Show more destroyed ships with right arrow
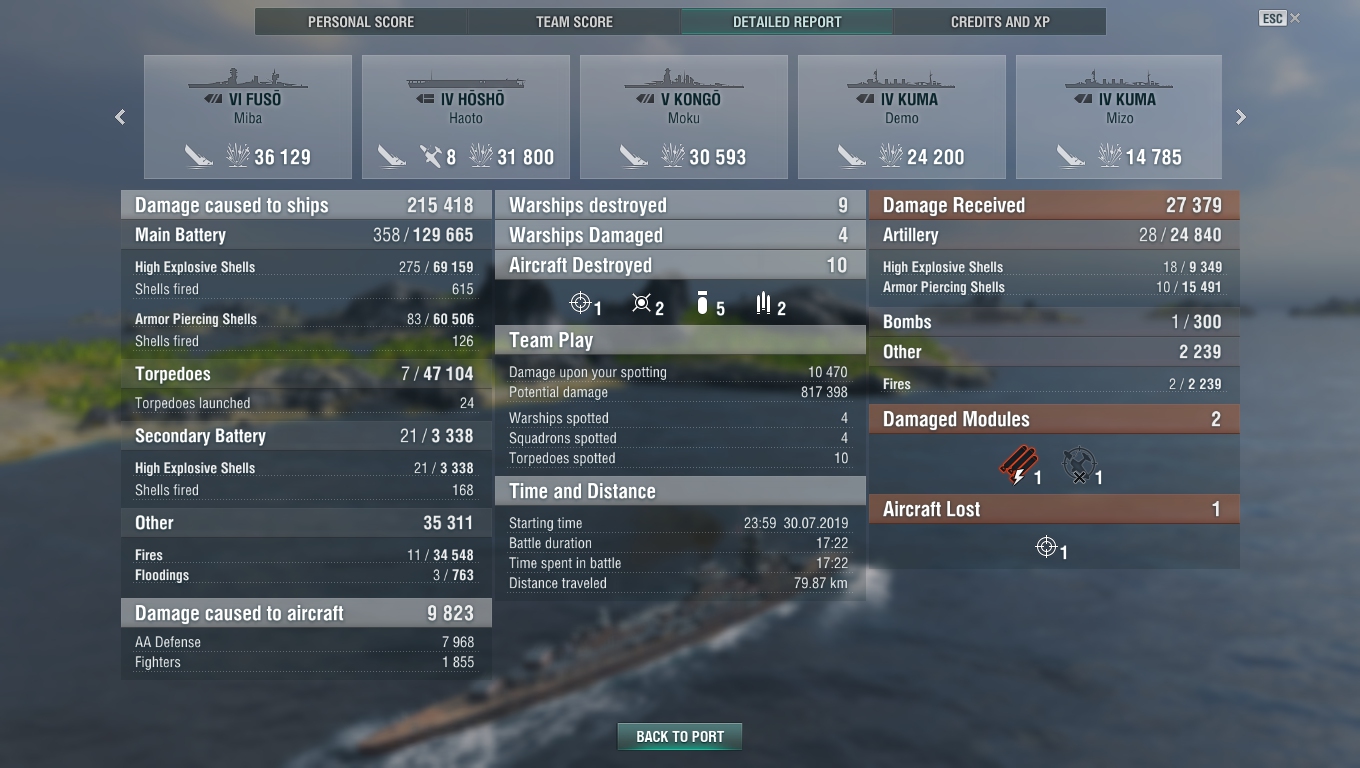The width and height of the screenshot is (1360, 768). point(1241,117)
